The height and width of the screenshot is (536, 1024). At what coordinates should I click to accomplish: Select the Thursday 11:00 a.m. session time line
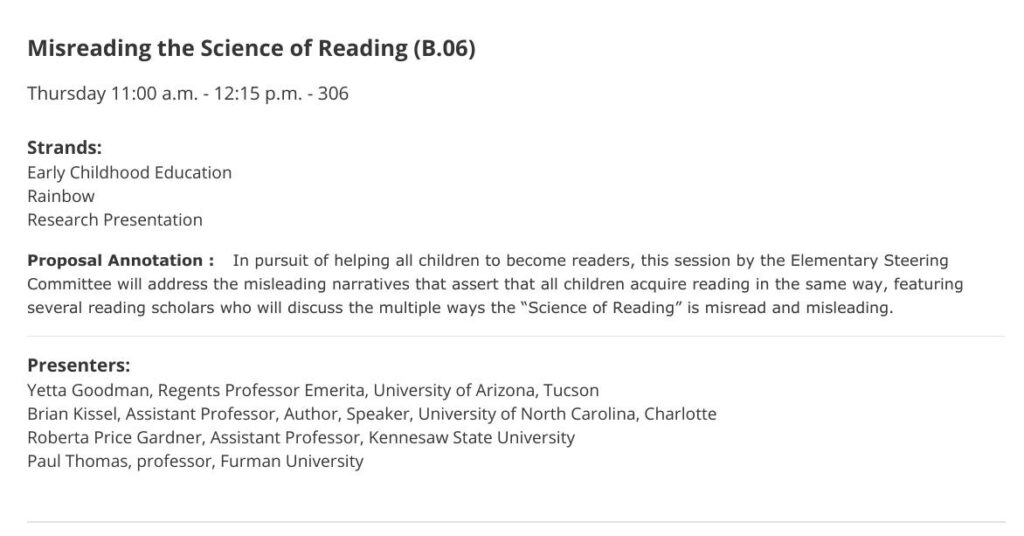[x=188, y=93]
